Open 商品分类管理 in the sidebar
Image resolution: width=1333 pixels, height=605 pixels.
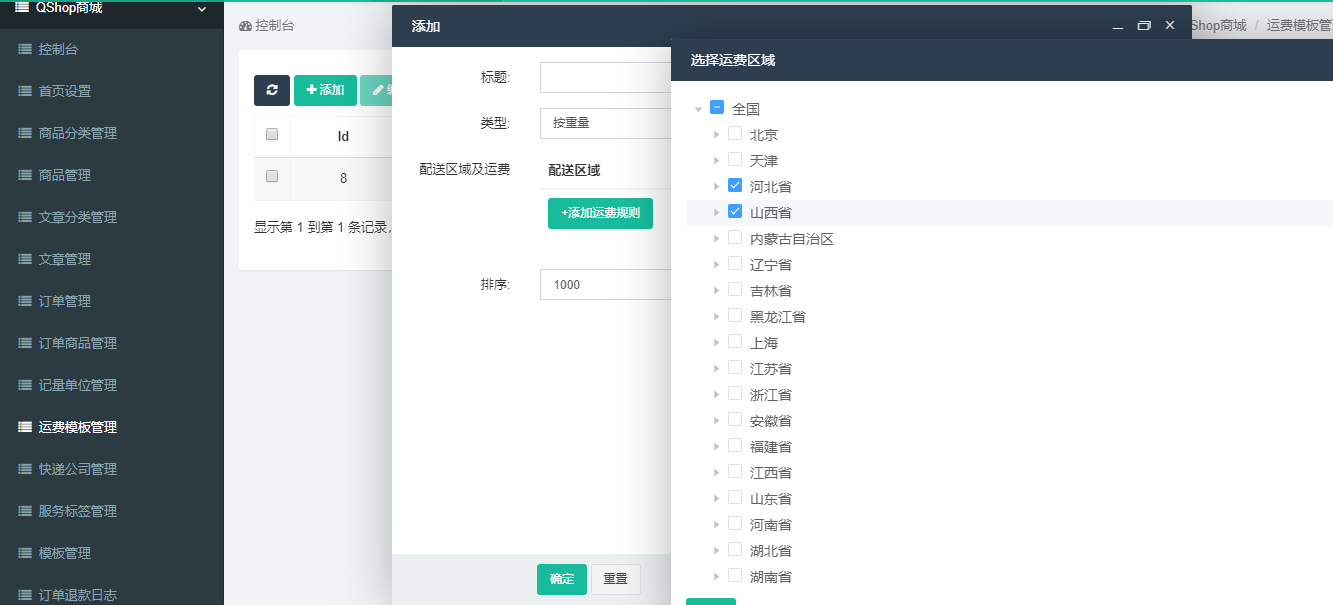(77, 133)
